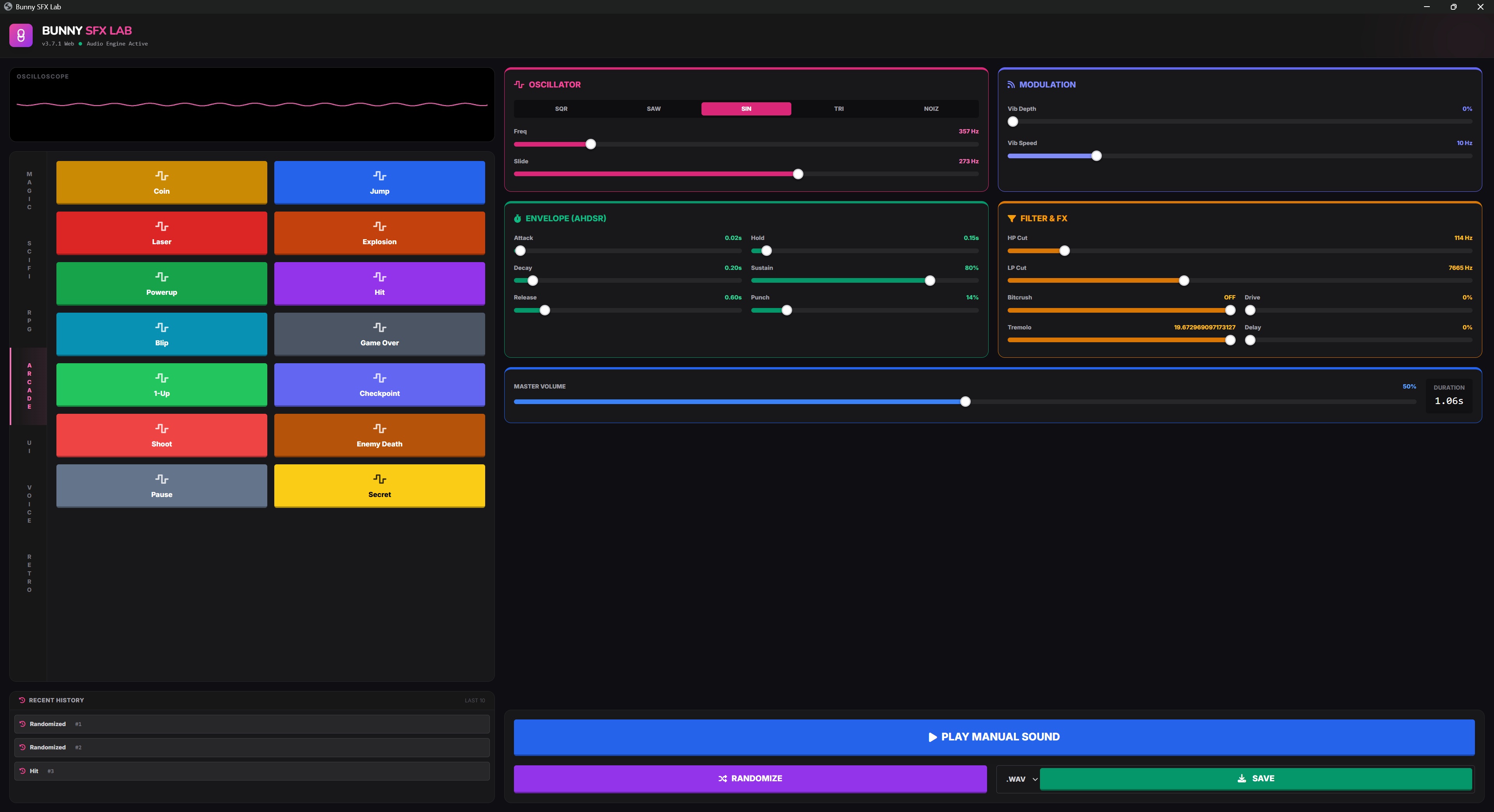
Task: Select the Coin arcade preset
Action: 161,182
